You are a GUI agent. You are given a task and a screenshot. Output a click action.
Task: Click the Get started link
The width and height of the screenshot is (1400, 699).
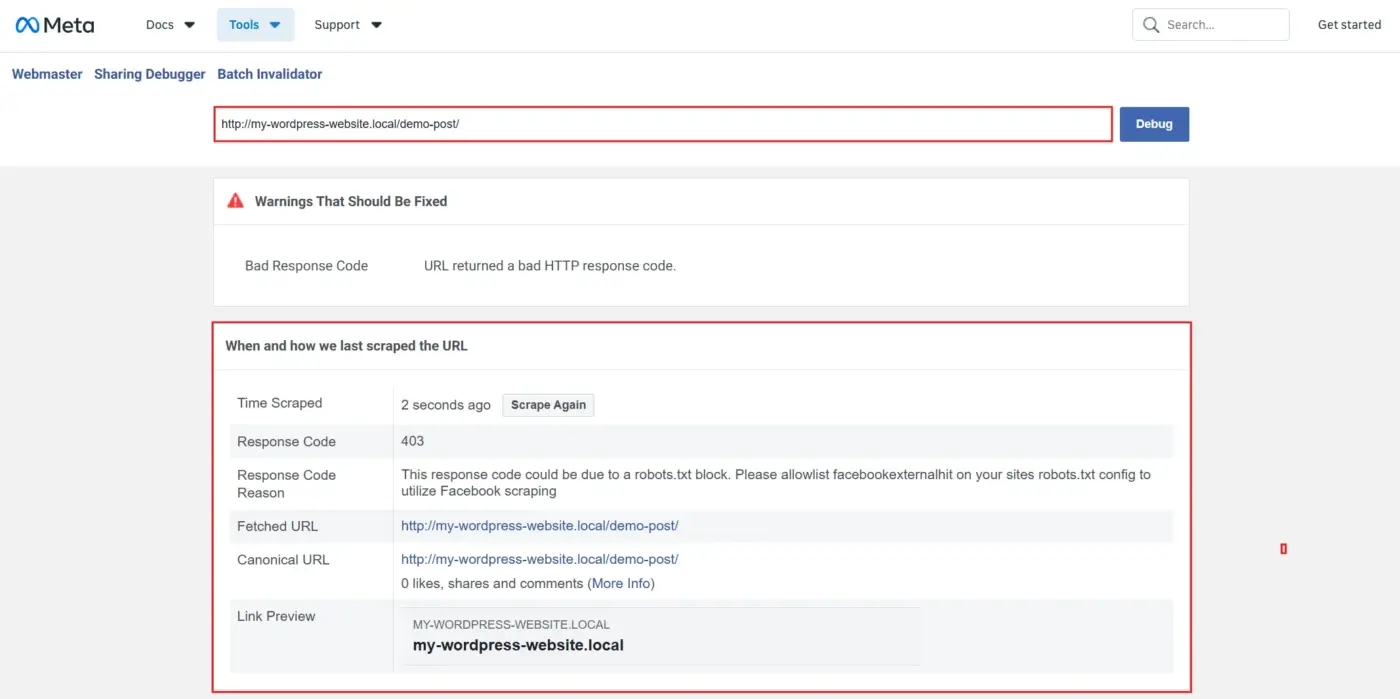click(1349, 25)
